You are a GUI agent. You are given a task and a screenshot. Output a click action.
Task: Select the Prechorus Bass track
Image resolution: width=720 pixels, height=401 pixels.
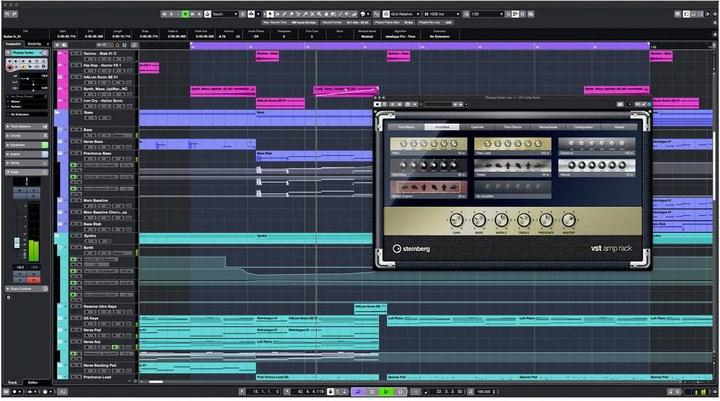tap(97, 153)
